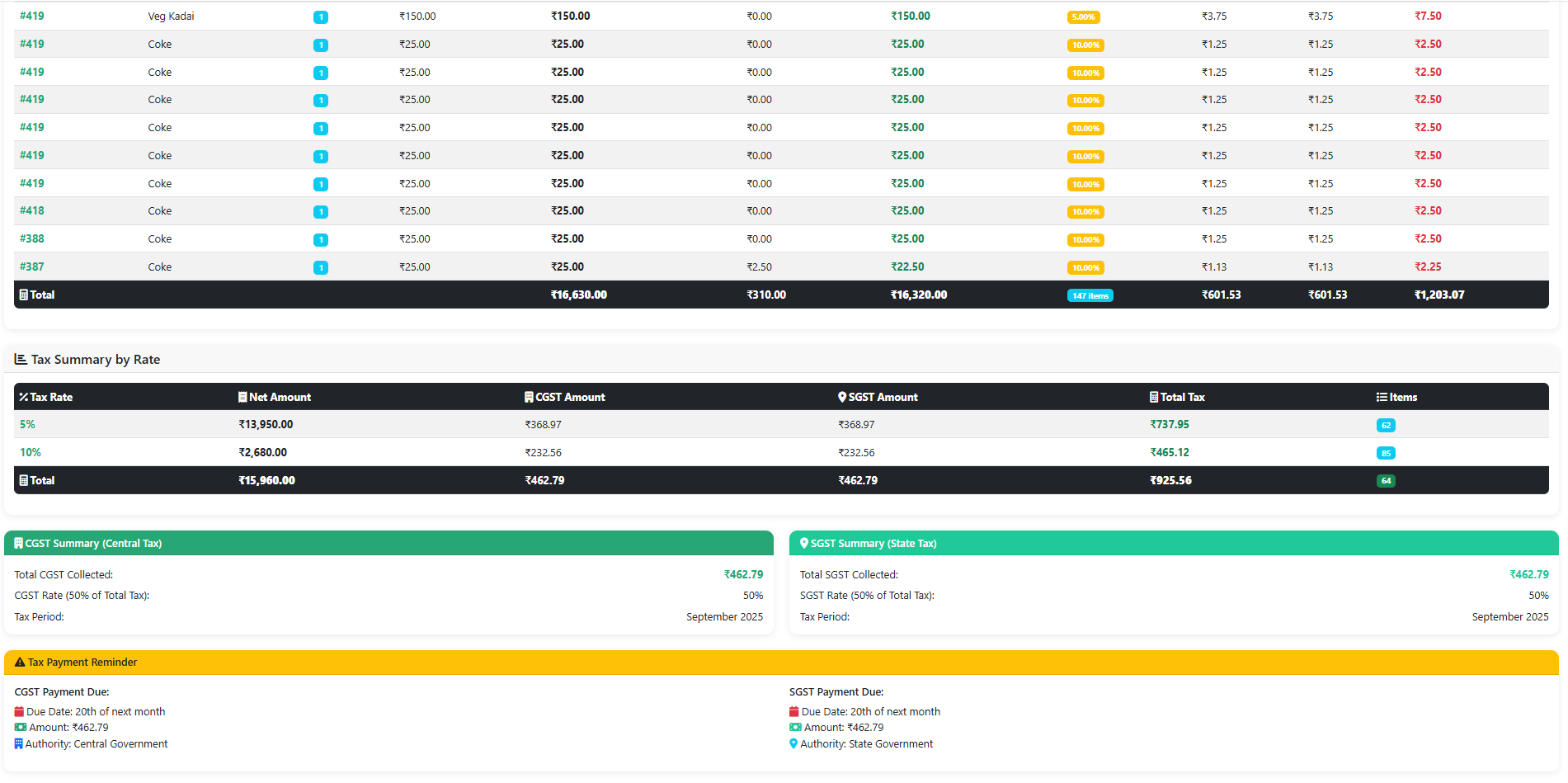Click the quantity badge on the Veg Kadai row

coord(321,17)
